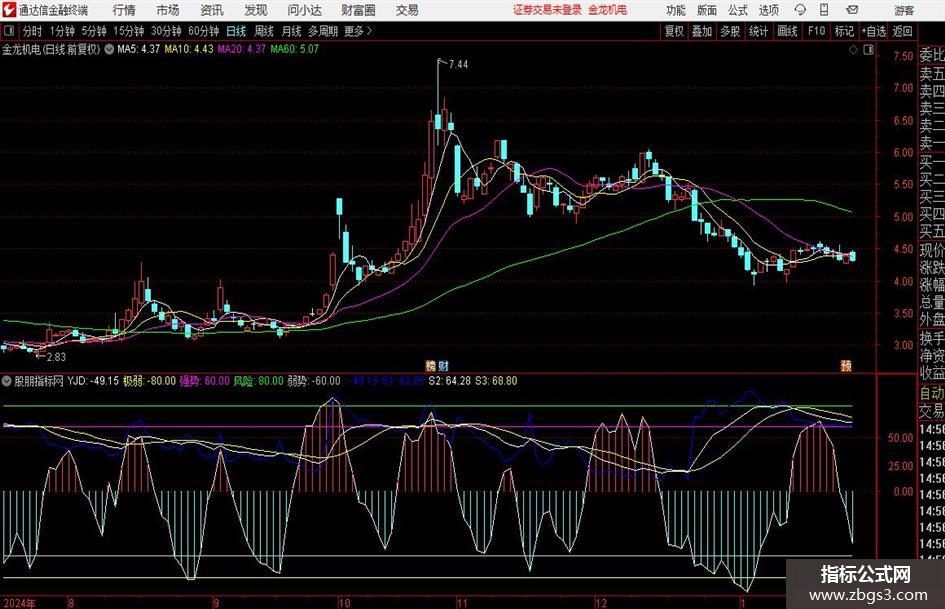Click the S3: 68.80 indicator value

496,381
